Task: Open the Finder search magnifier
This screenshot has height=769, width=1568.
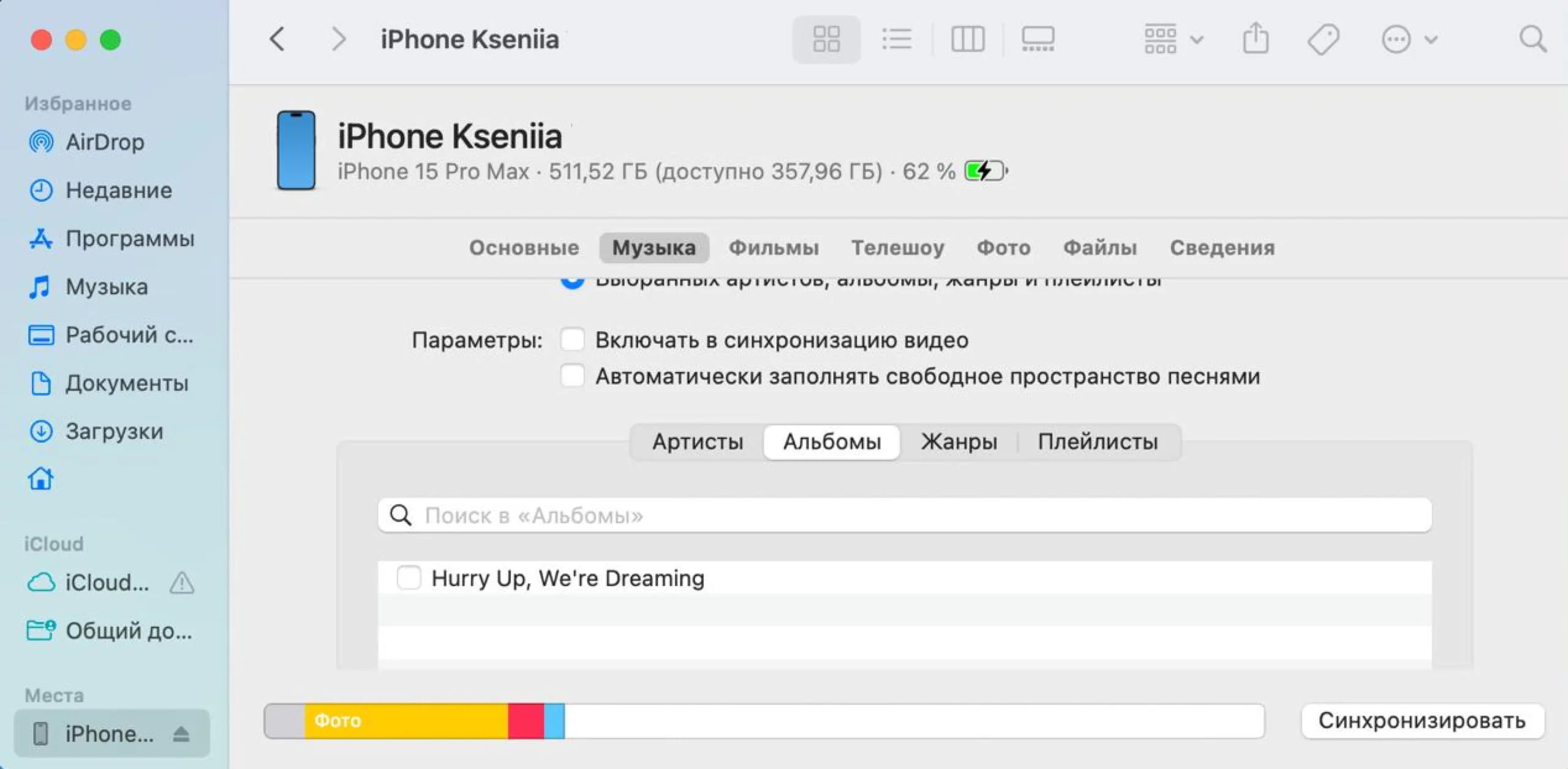Action: tap(1532, 39)
